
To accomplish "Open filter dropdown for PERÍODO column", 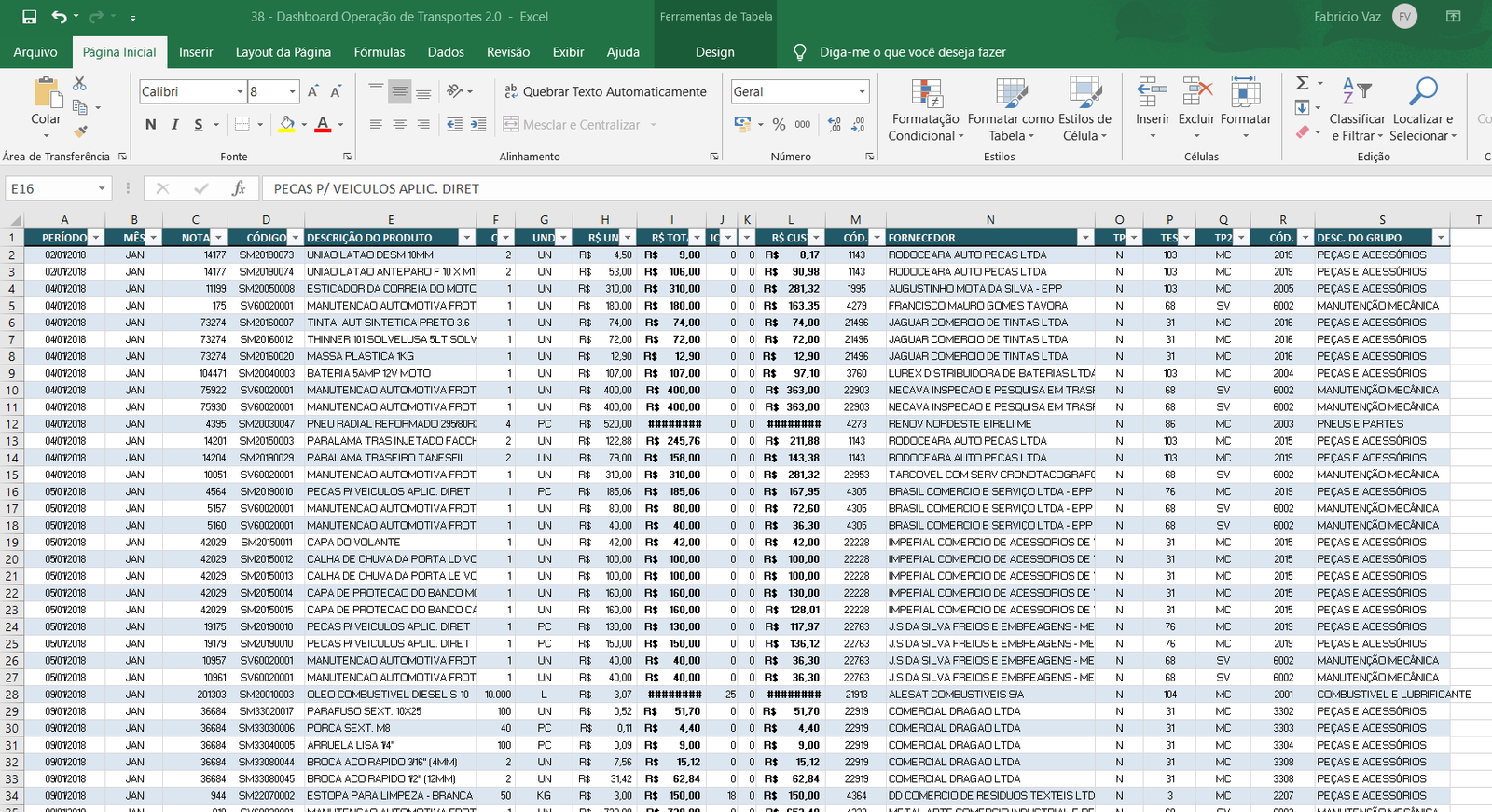I will pos(95,238).
